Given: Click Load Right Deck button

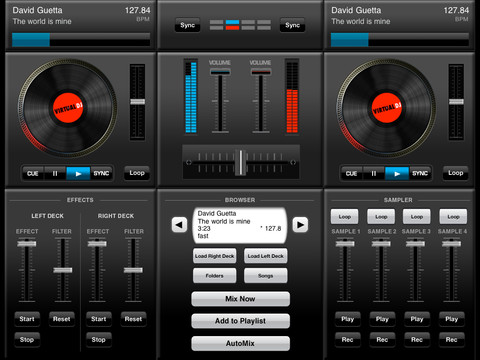Looking at the screenshot, I should pos(215,256).
